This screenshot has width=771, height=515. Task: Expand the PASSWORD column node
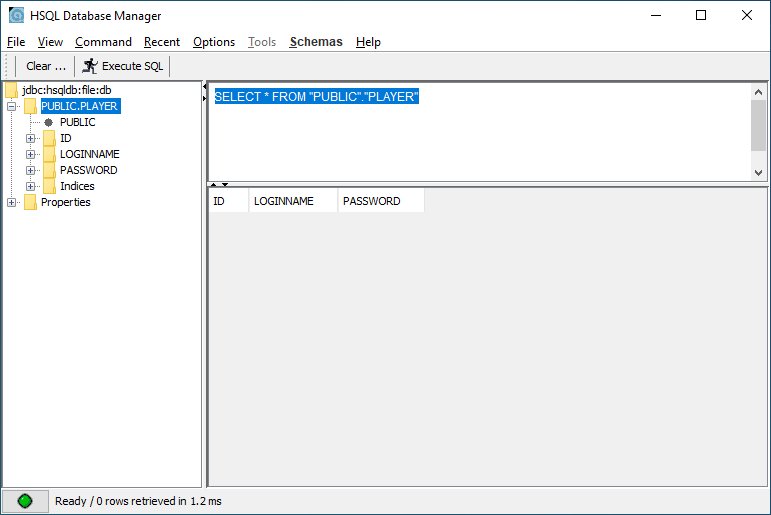point(31,170)
